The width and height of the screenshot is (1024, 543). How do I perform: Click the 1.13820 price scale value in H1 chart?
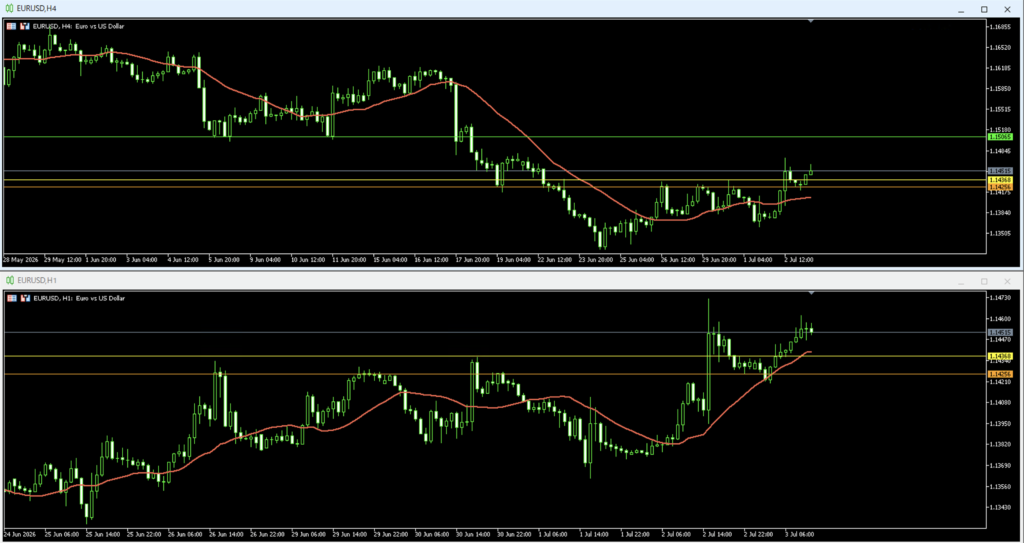[x=1000, y=444]
